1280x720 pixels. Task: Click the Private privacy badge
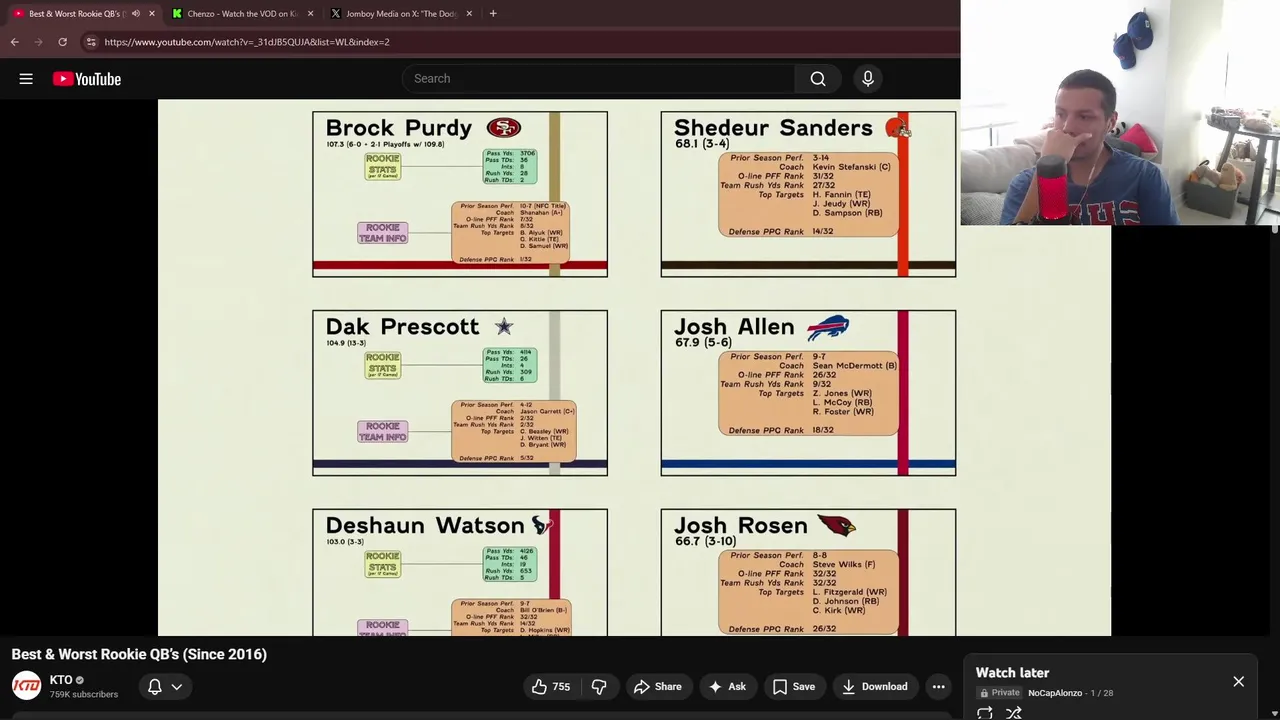tap(1000, 693)
